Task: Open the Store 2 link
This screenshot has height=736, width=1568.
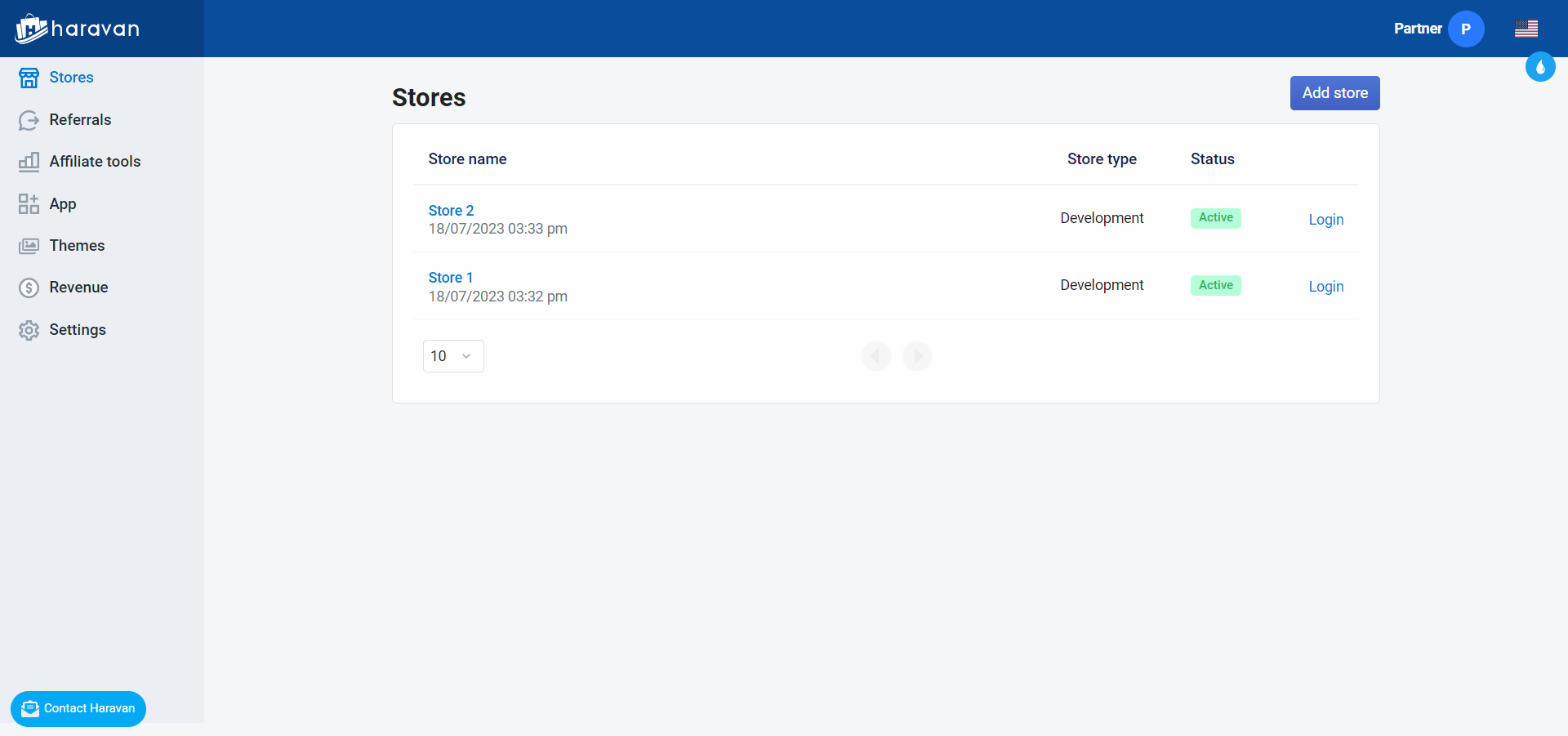Action: click(451, 211)
